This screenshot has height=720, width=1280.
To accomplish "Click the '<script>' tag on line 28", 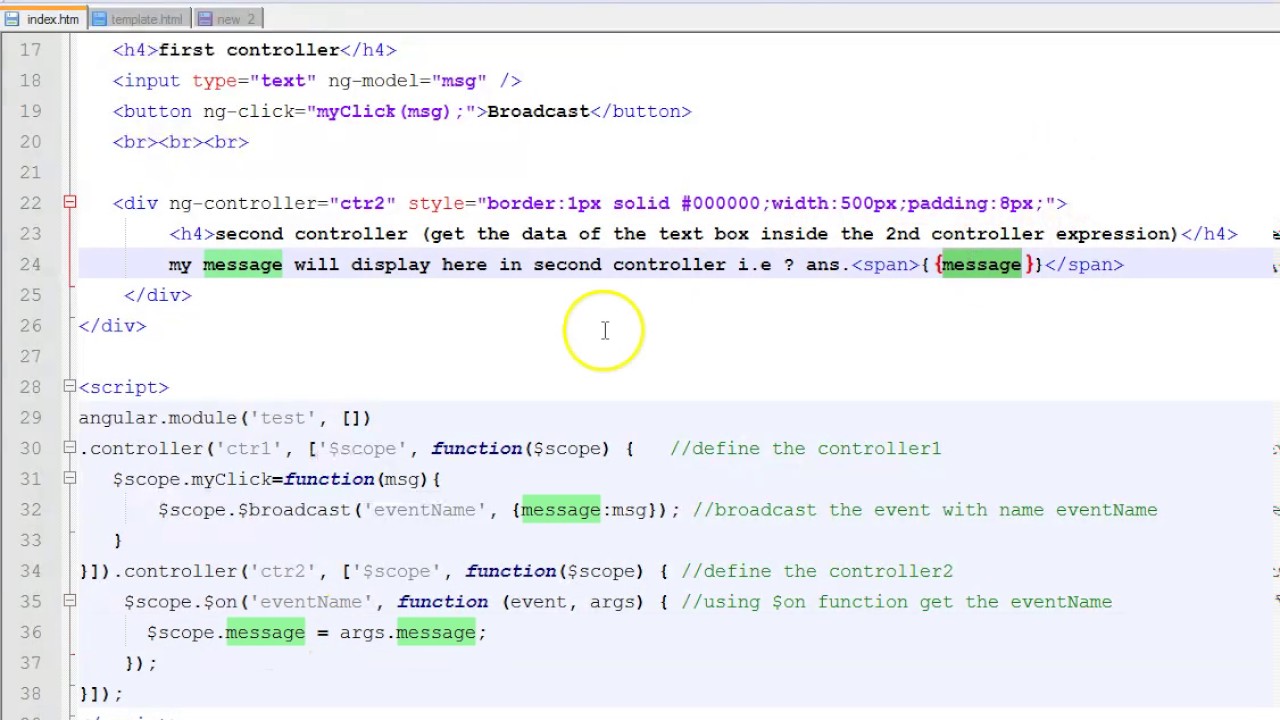I will point(124,387).
